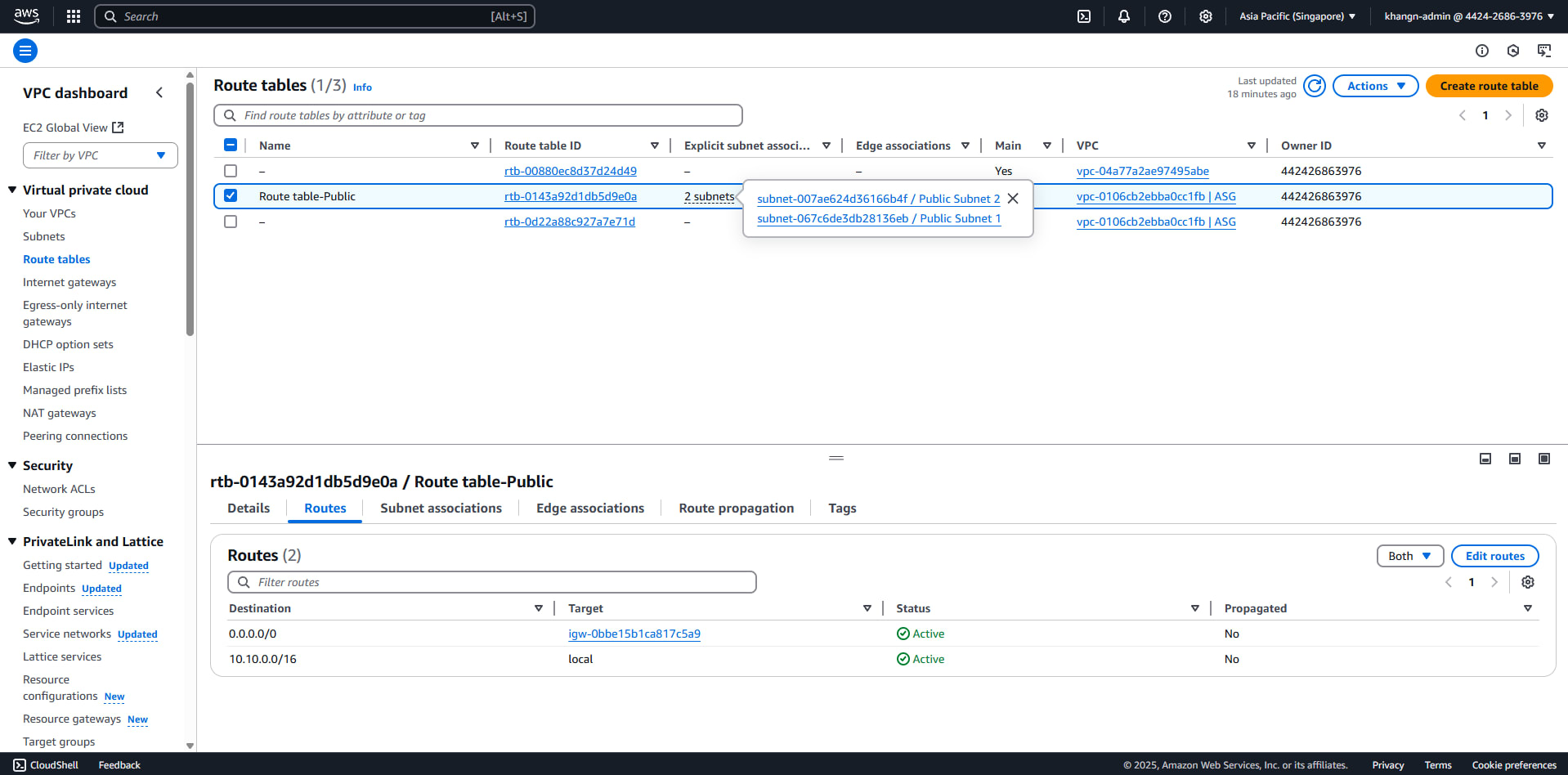1568x775 pixels.
Task: Open route table rtb-0143a92d1db5d9e0a link
Action: [571, 196]
